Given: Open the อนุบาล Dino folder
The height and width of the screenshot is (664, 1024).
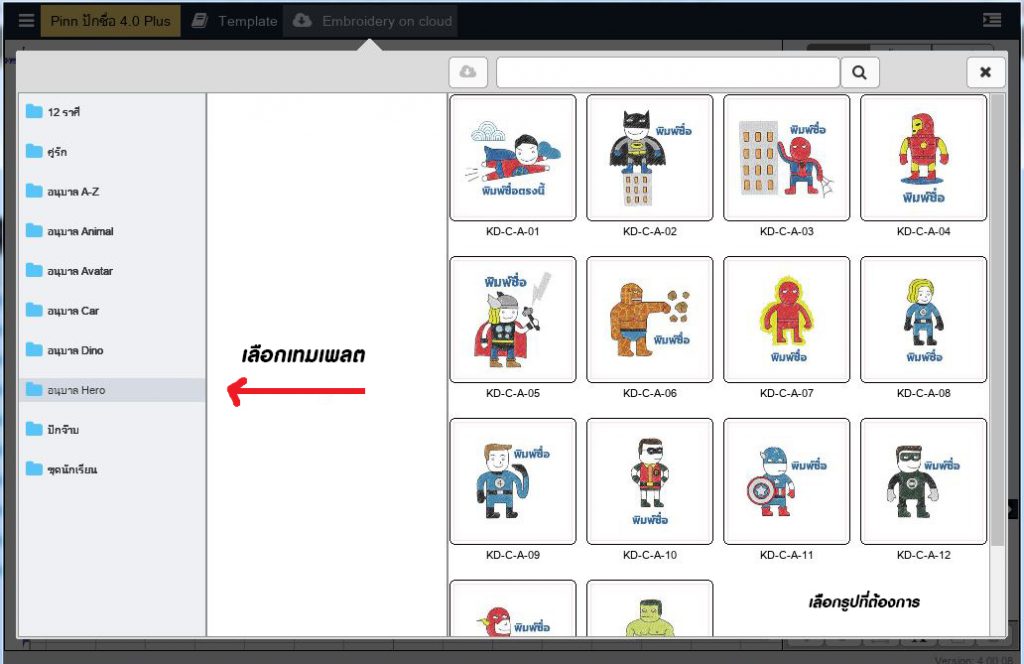Looking at the screenshot, I should click(x=112, y=351).
